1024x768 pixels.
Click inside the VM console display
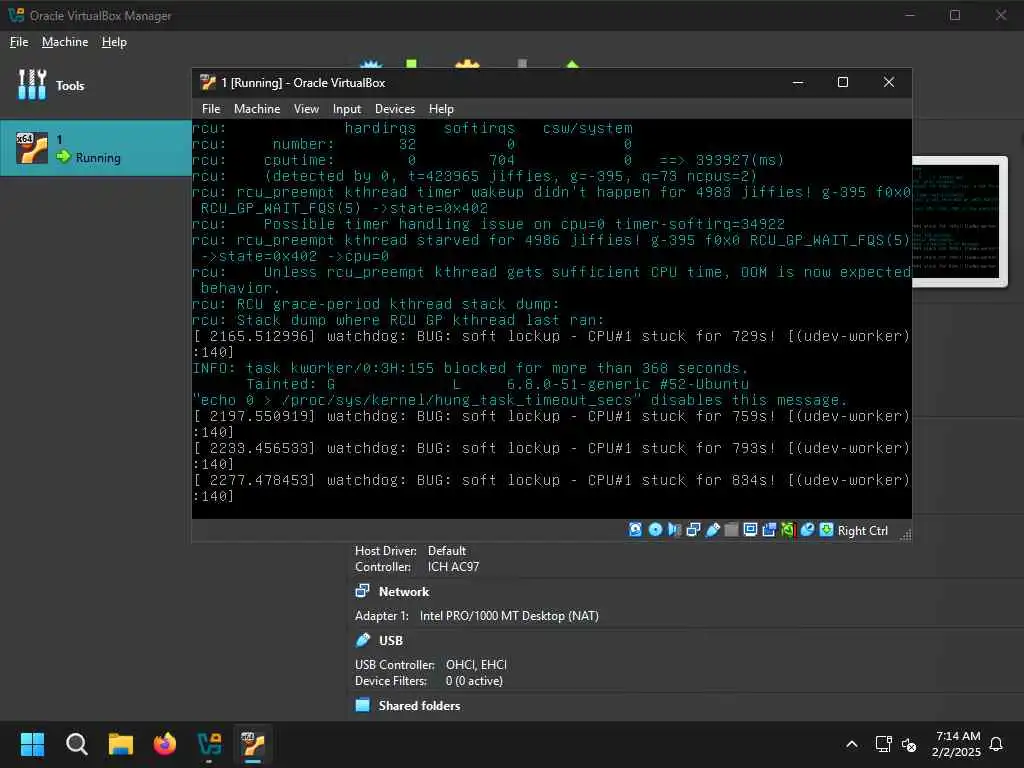pyautogui.click(x=552, y=319)
